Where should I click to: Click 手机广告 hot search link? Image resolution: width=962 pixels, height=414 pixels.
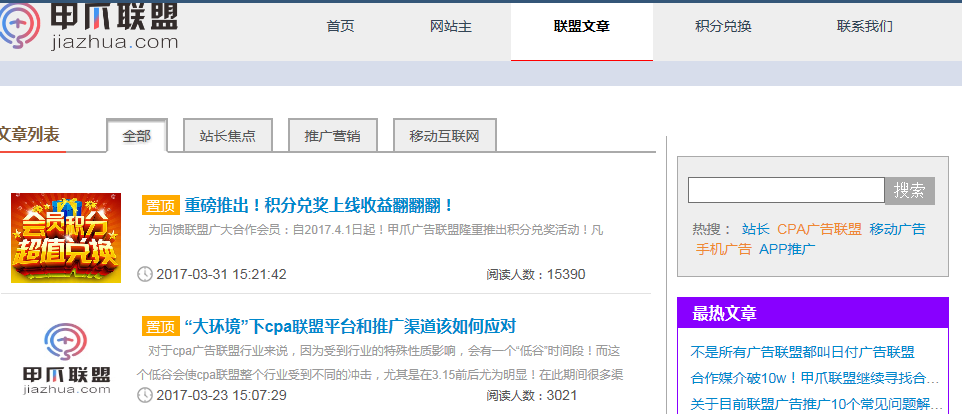click(x=723, y=249)
